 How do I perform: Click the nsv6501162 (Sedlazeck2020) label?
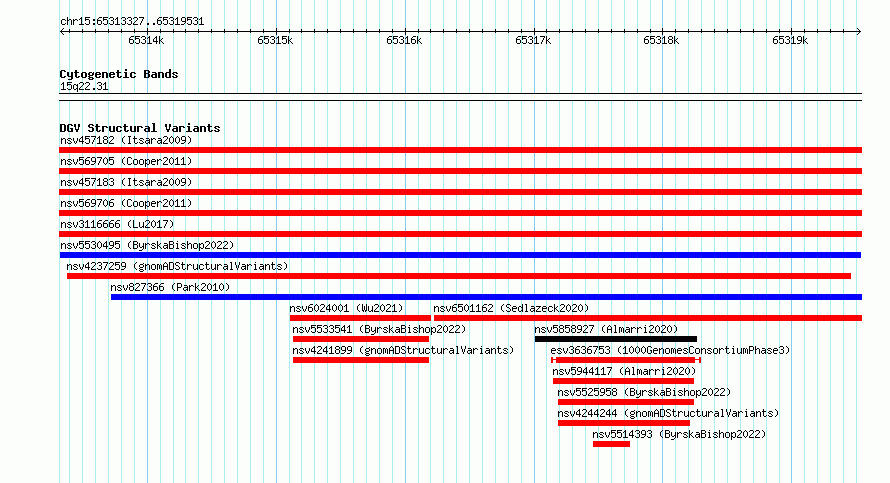click(511, 308)
